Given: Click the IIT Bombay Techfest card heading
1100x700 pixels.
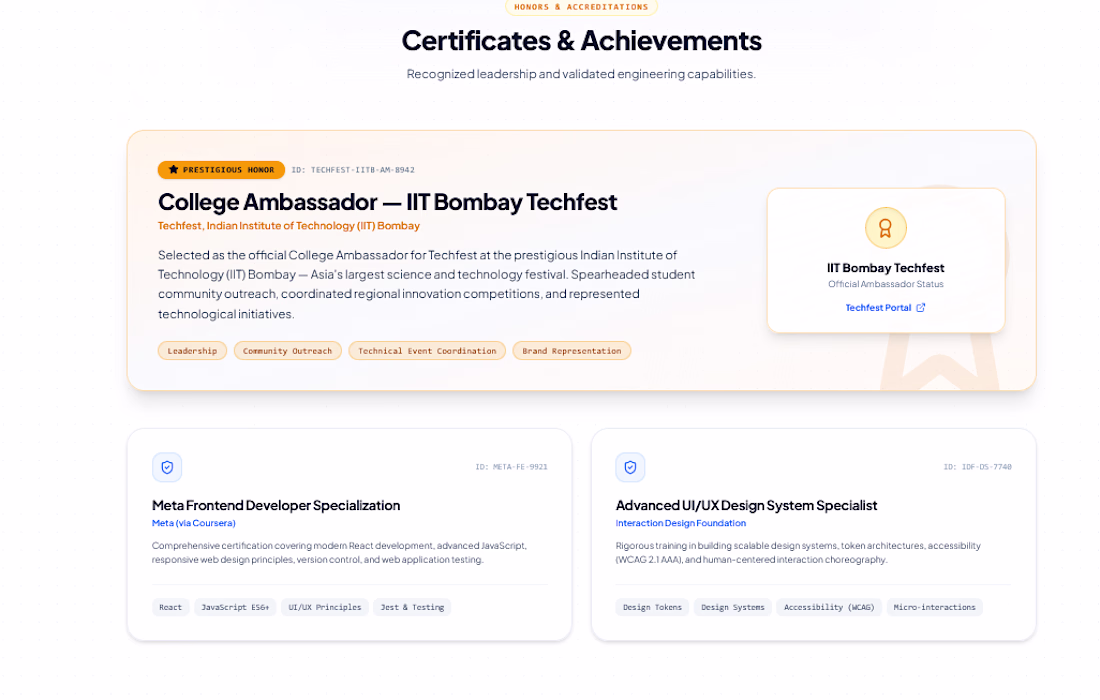Looking at the screenshot, I should click(x=885, y=268).
